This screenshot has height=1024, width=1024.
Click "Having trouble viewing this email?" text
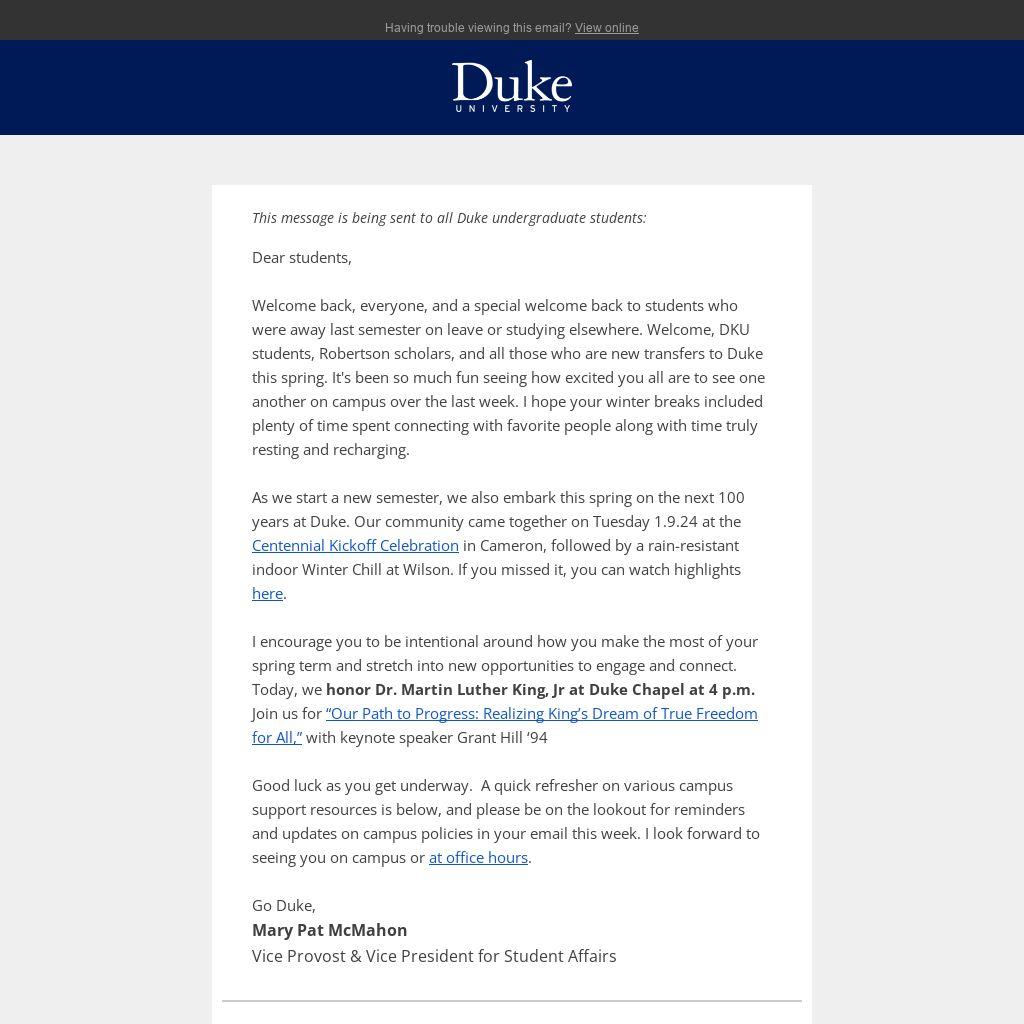(x=477, y=28)
